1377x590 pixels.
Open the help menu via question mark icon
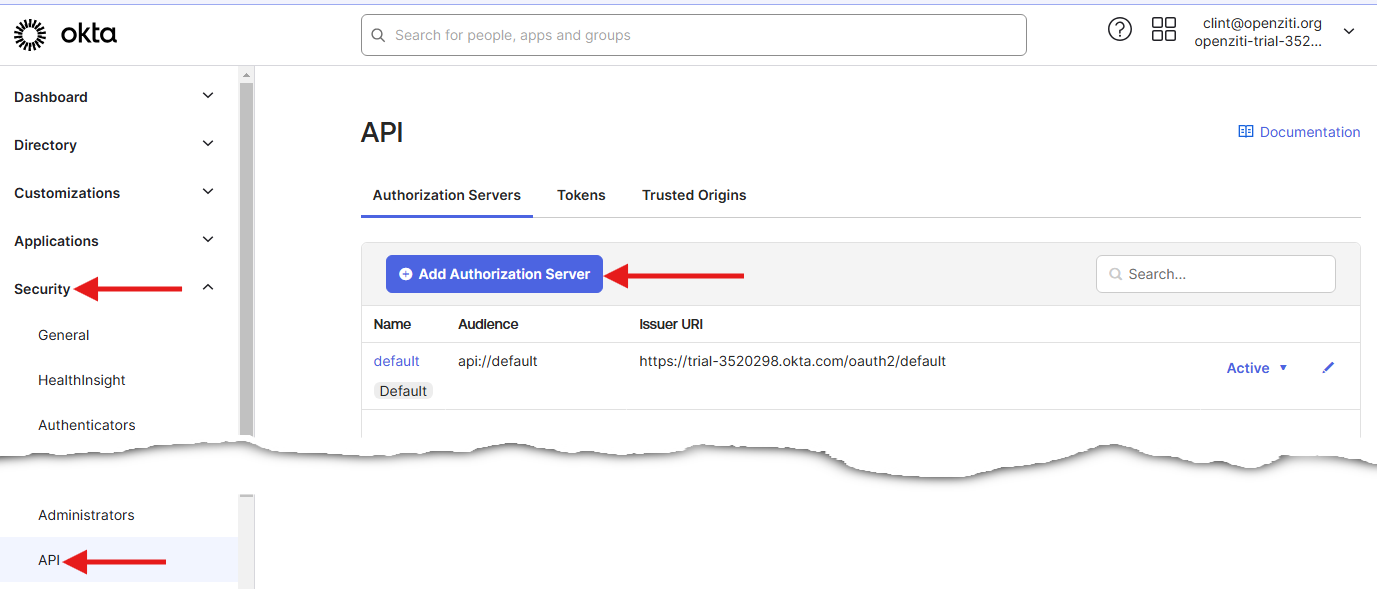[1119, 29]
